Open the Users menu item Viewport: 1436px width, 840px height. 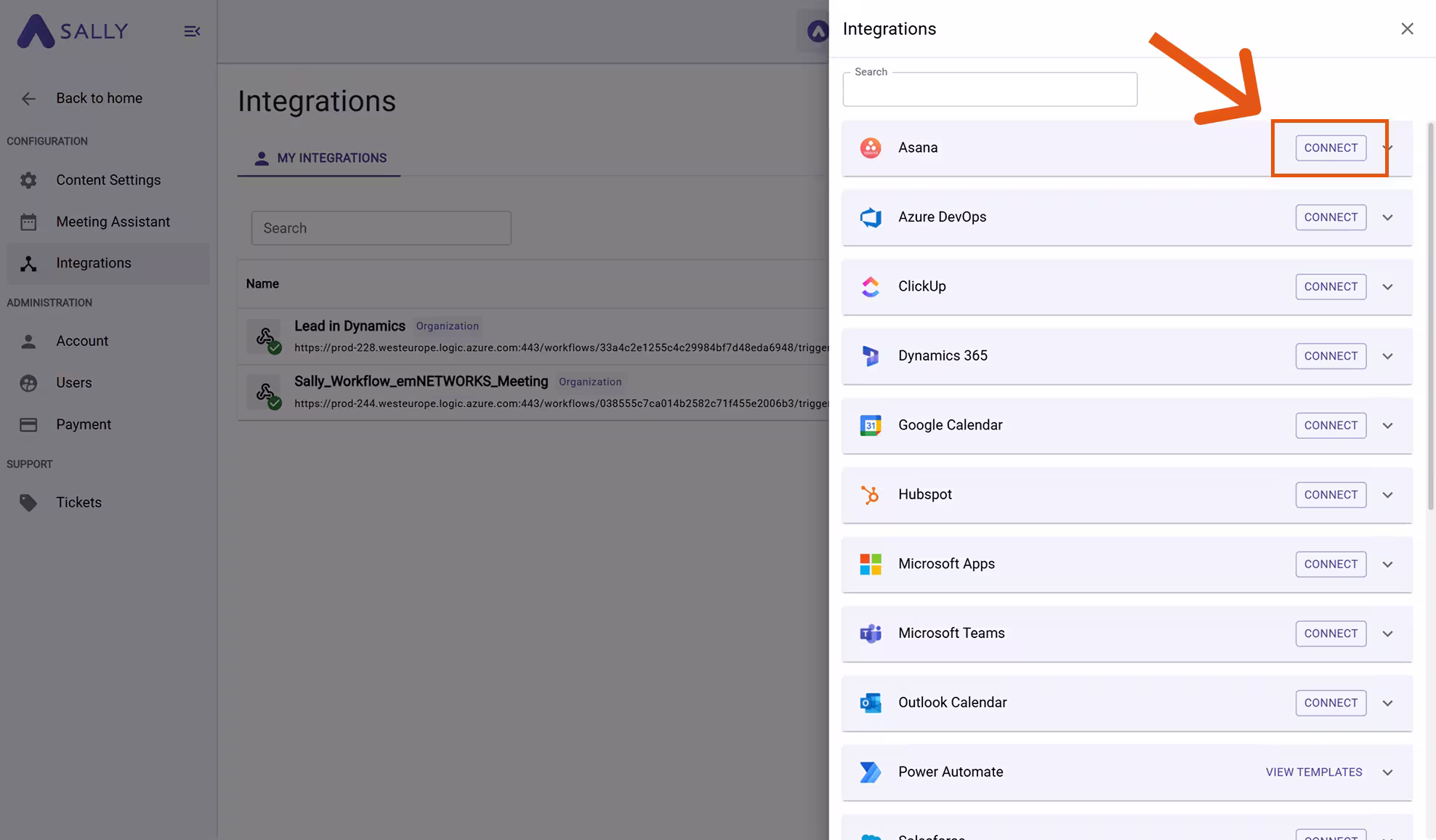click(x=108, y=383)
